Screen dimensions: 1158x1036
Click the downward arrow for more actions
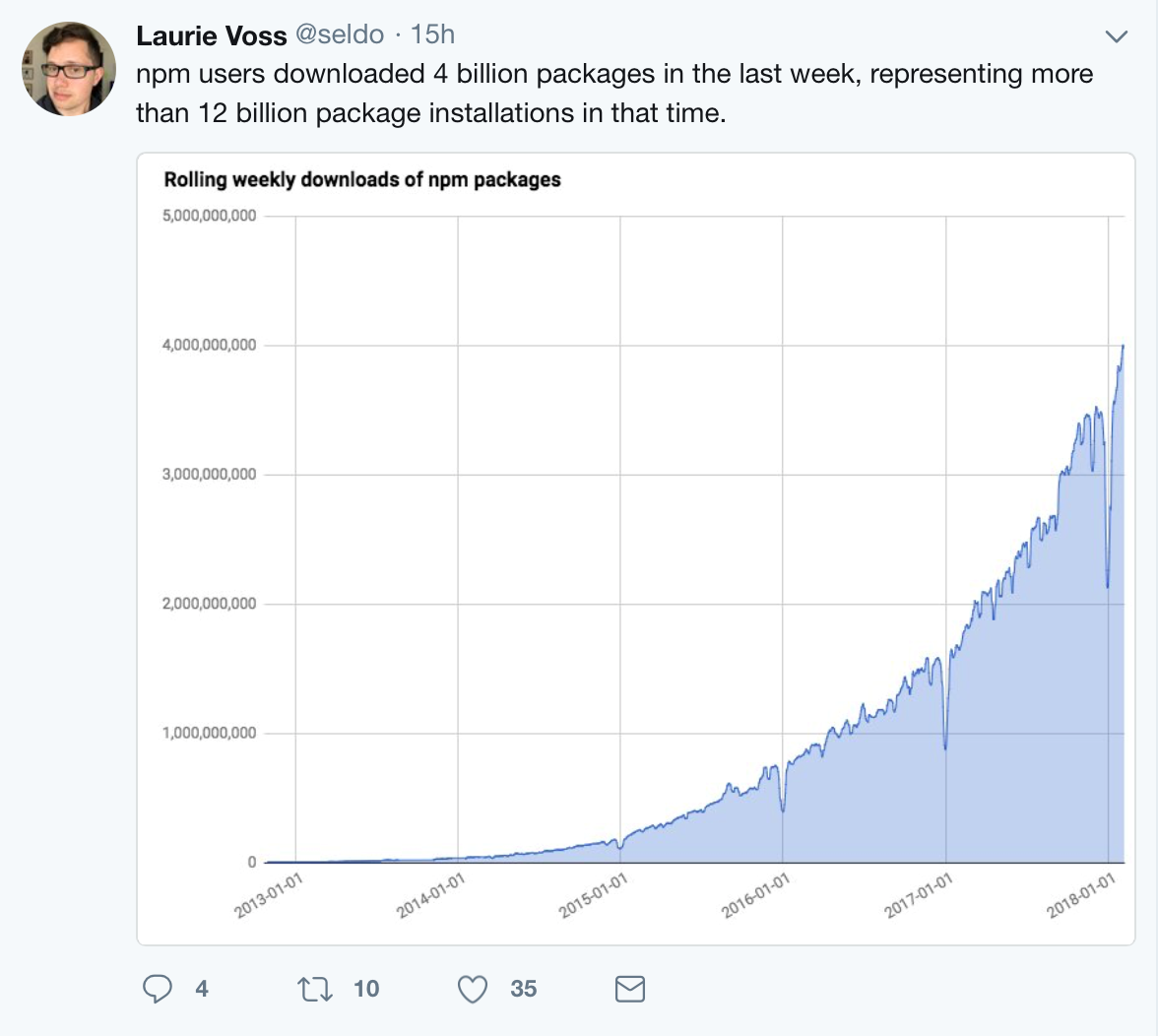pos(1117,35)
